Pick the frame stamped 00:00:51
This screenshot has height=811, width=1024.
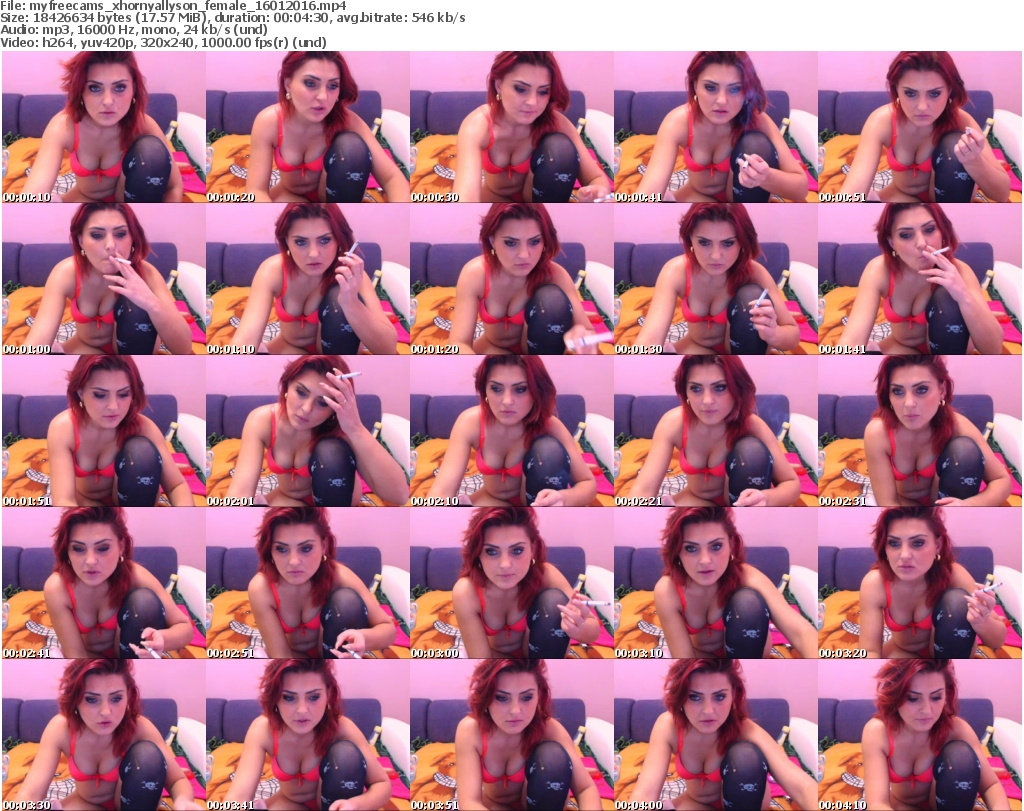920,127
